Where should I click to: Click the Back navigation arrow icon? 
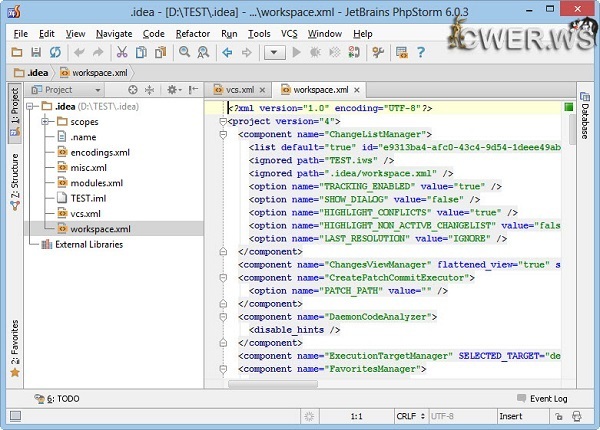pos(228,52)
